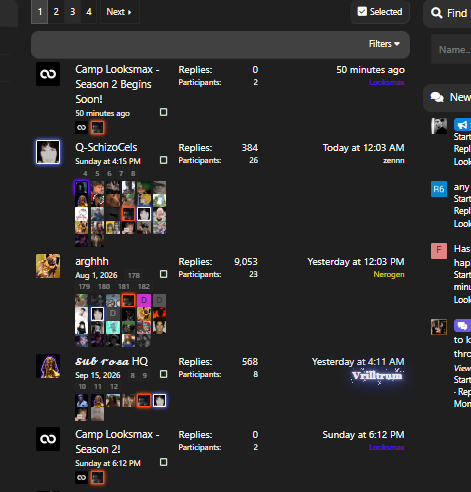Image resolution: width=471 pixels, height=492 pixels.
Task: Click the pink F user avatar
Action: pyautogui.click(x=439, y=251)
